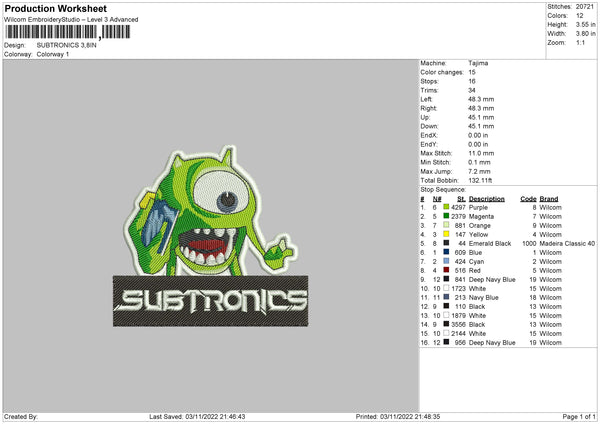This screenshot has height=424, width=600.
Task: Click the white swatch with 1723 stitches
Action: point(446,288)
